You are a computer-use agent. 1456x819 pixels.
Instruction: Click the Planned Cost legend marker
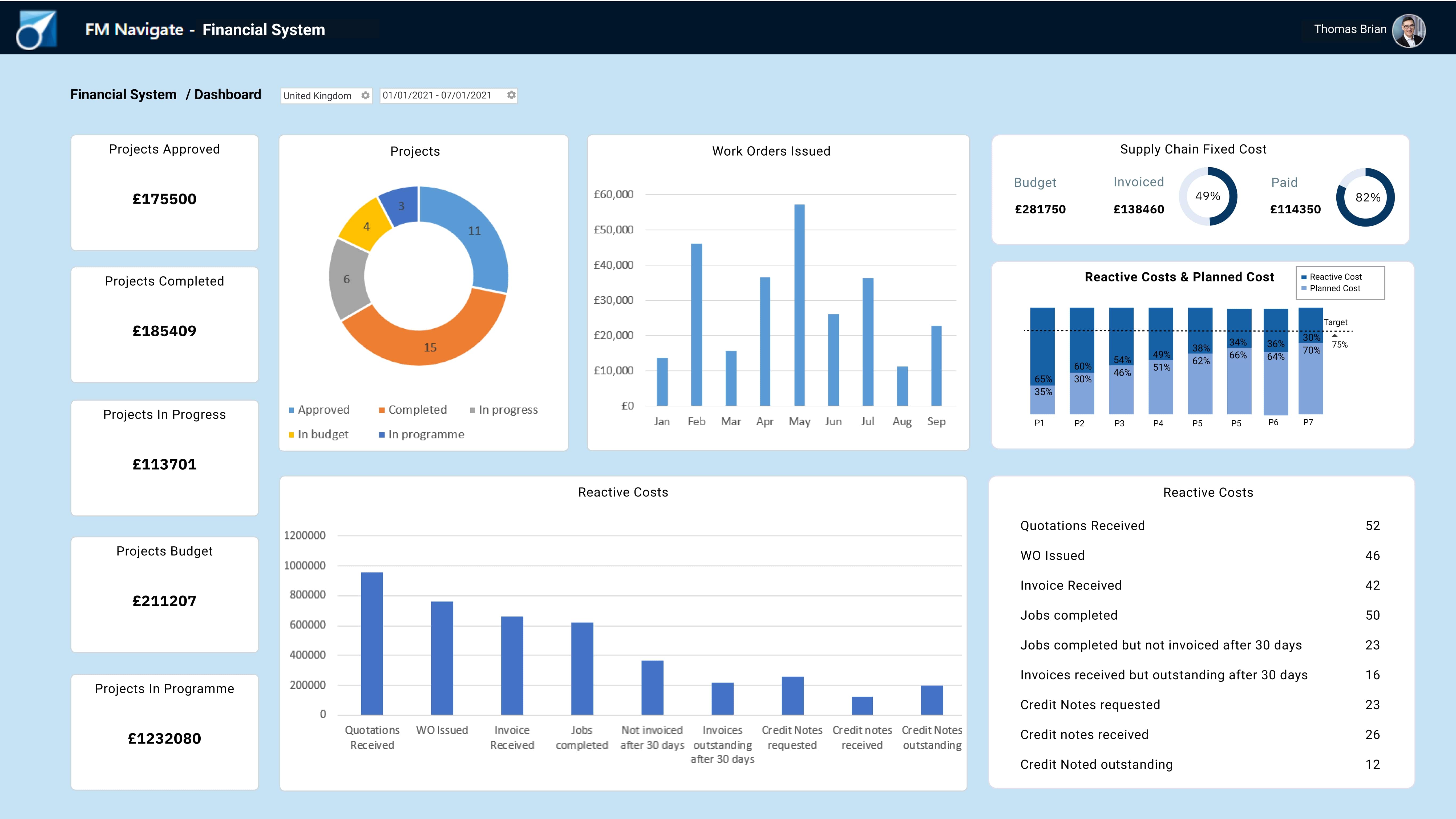pos(1304,288)
